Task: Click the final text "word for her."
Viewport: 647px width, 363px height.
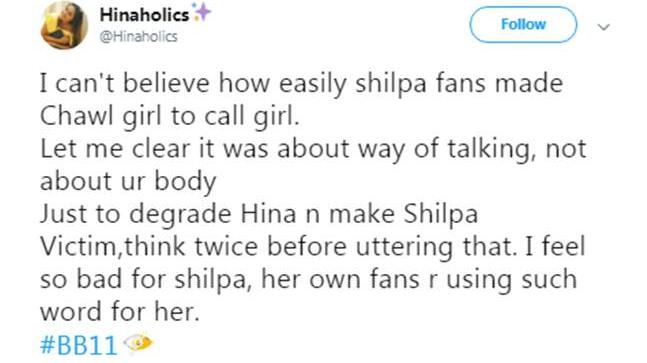Action: pos(120,312)
